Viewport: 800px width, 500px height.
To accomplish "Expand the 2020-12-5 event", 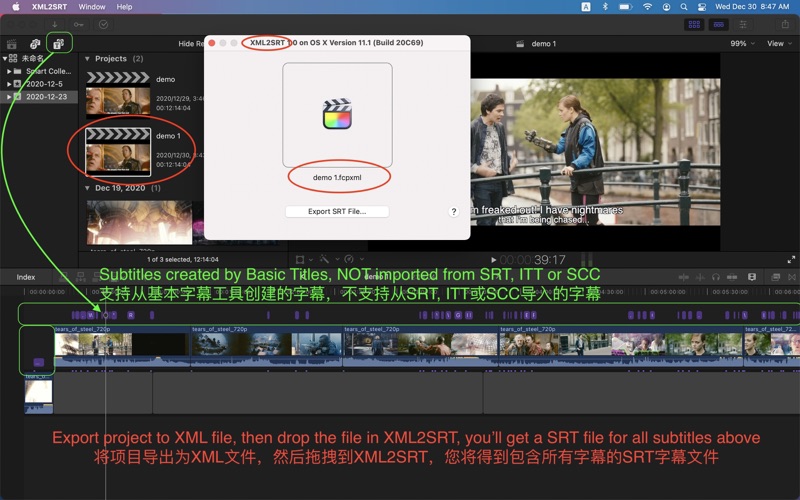I will pos(9,84).
